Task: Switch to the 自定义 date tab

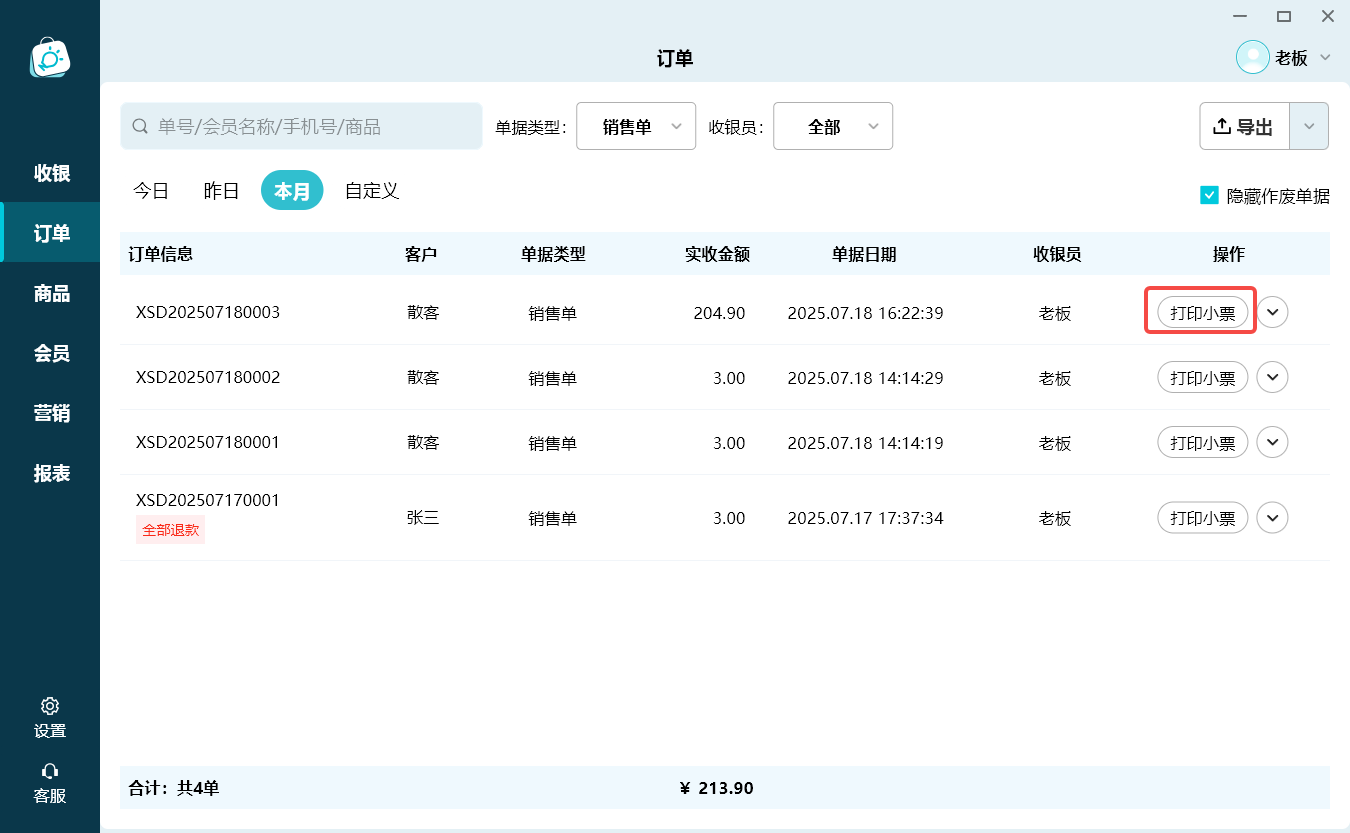Action: (372, 191)
